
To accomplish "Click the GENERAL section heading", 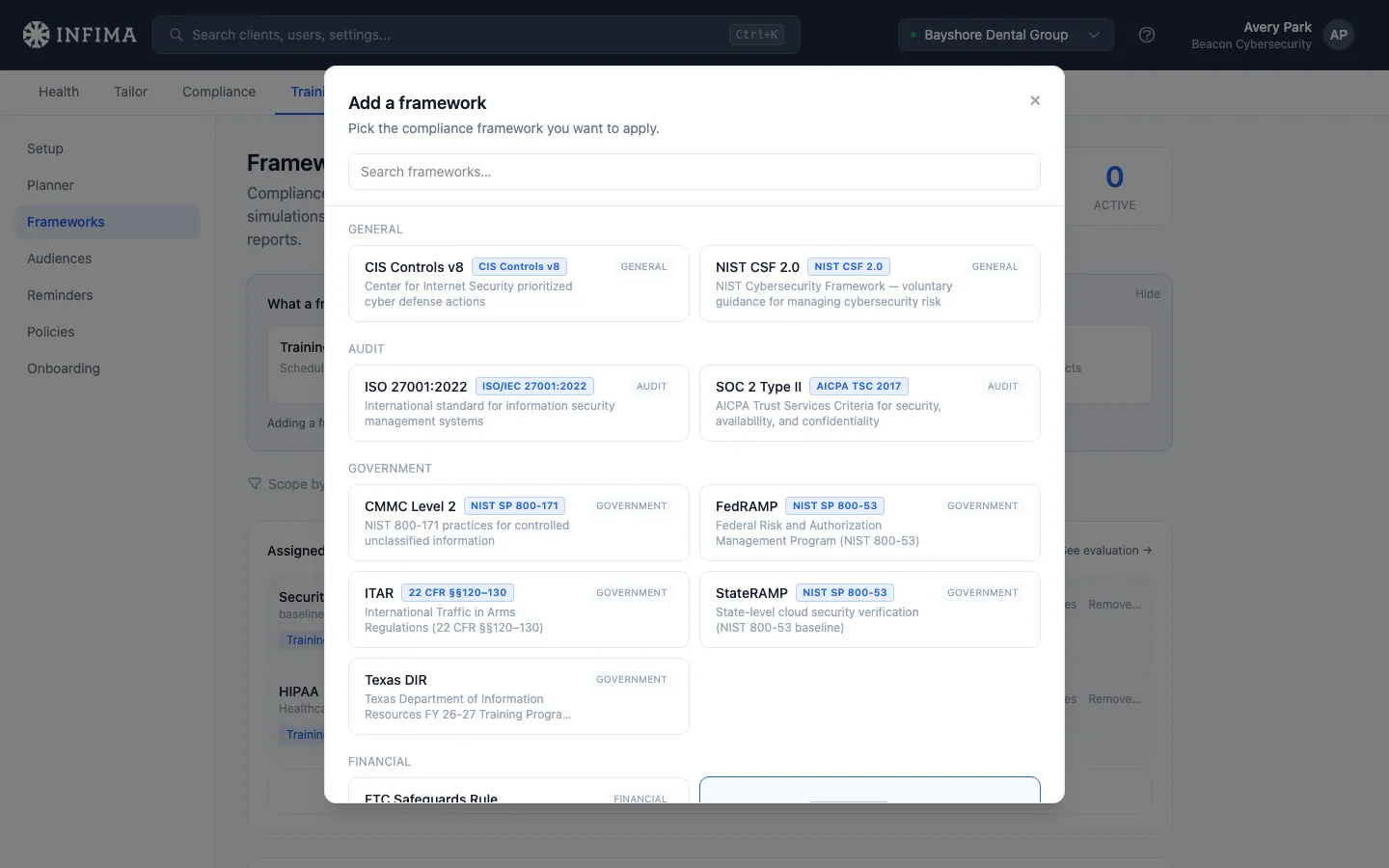I will [x=375, y=230].
